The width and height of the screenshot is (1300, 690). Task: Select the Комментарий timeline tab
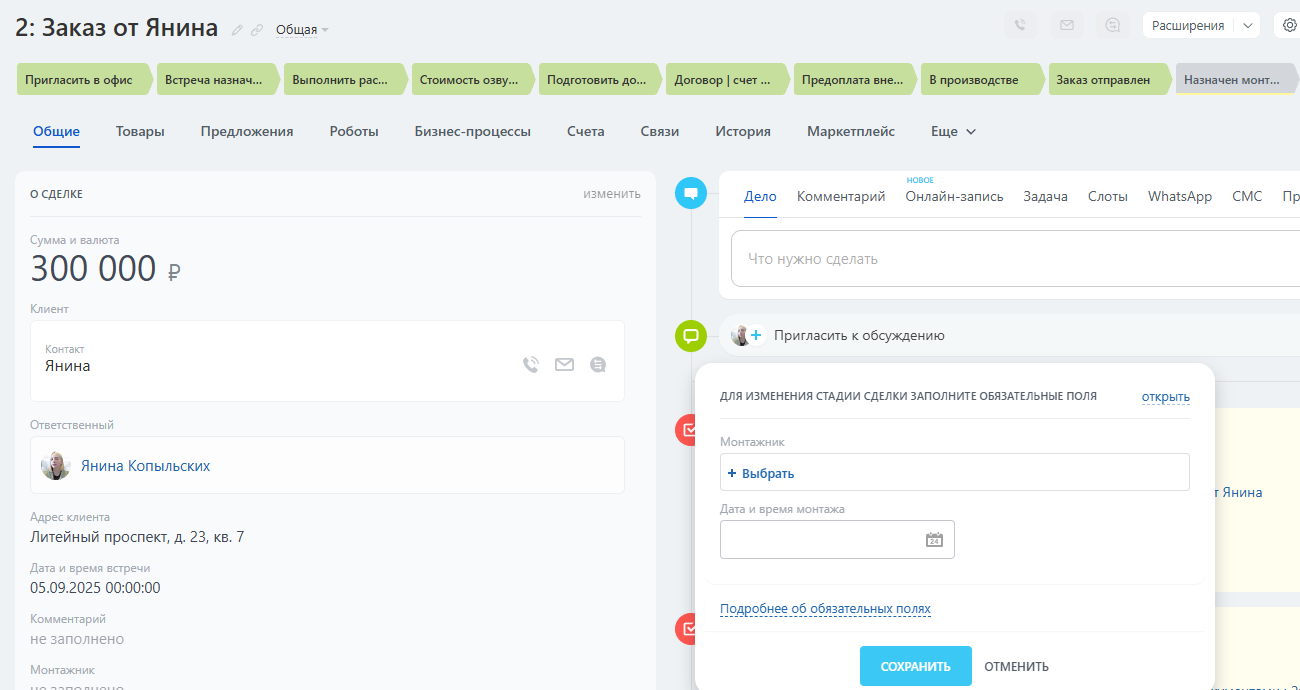(841, 196)
